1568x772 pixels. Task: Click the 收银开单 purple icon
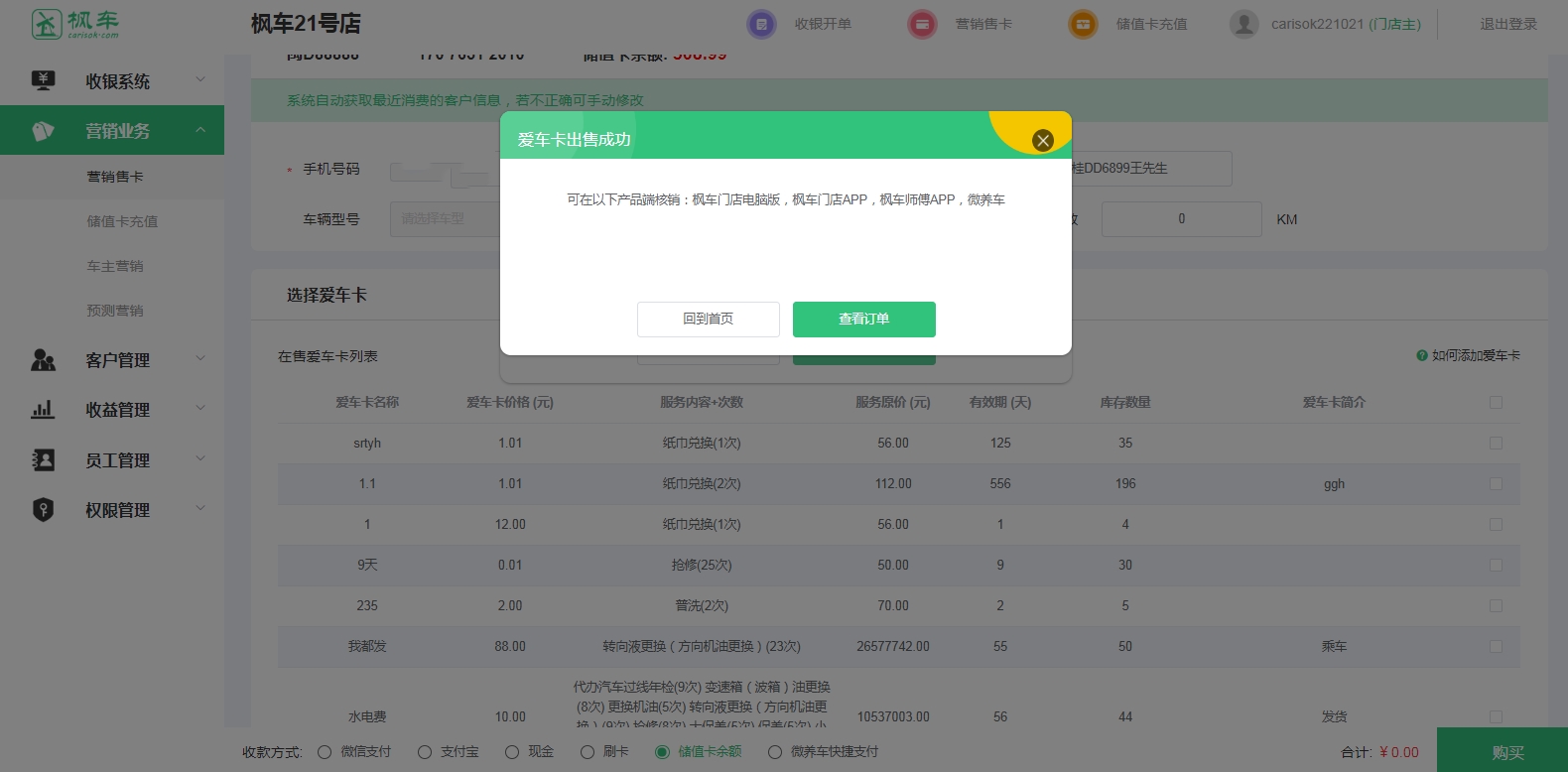click(761, 24)
